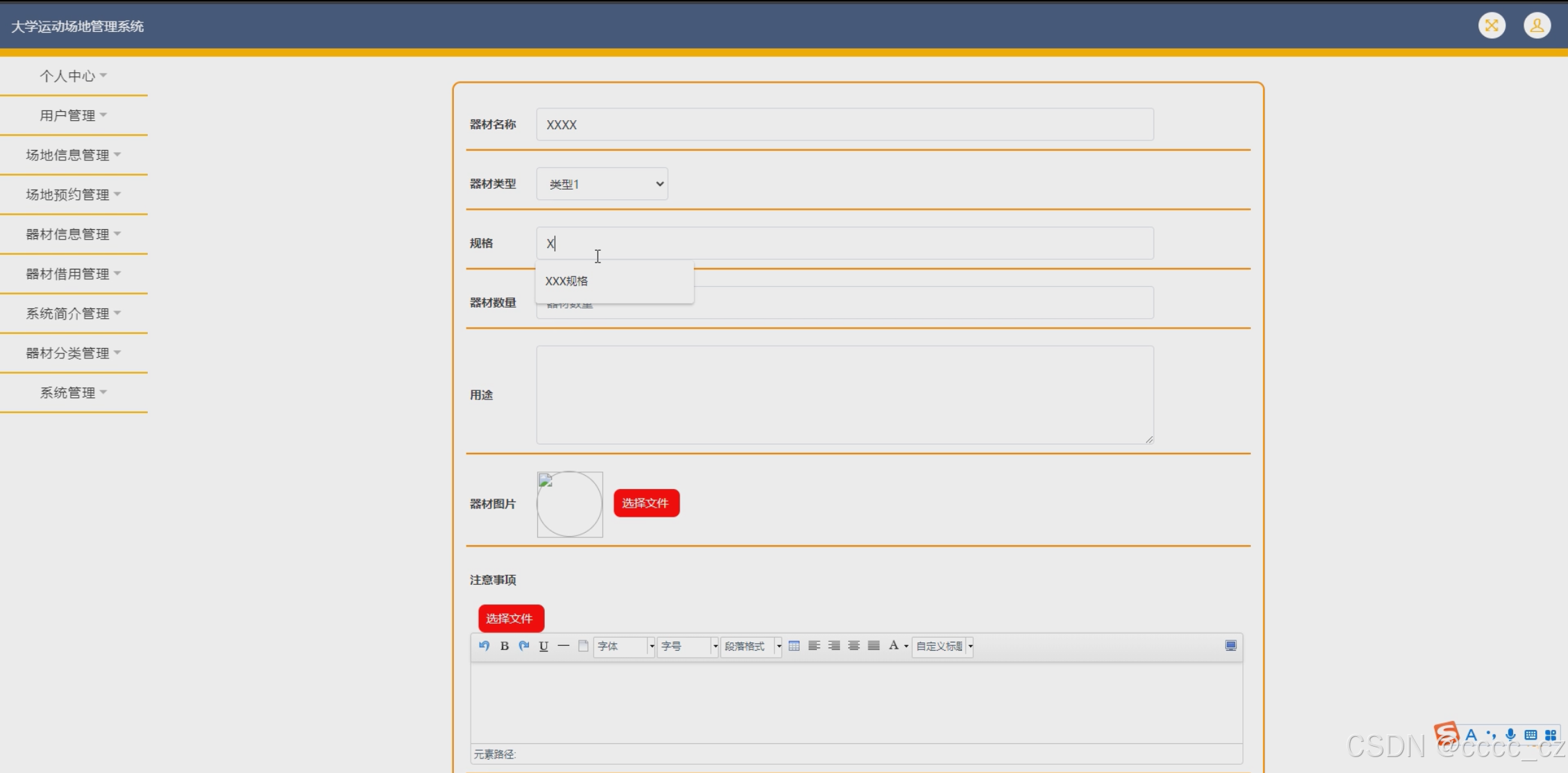Click 选择文件 button next to 器材图片

646,503
